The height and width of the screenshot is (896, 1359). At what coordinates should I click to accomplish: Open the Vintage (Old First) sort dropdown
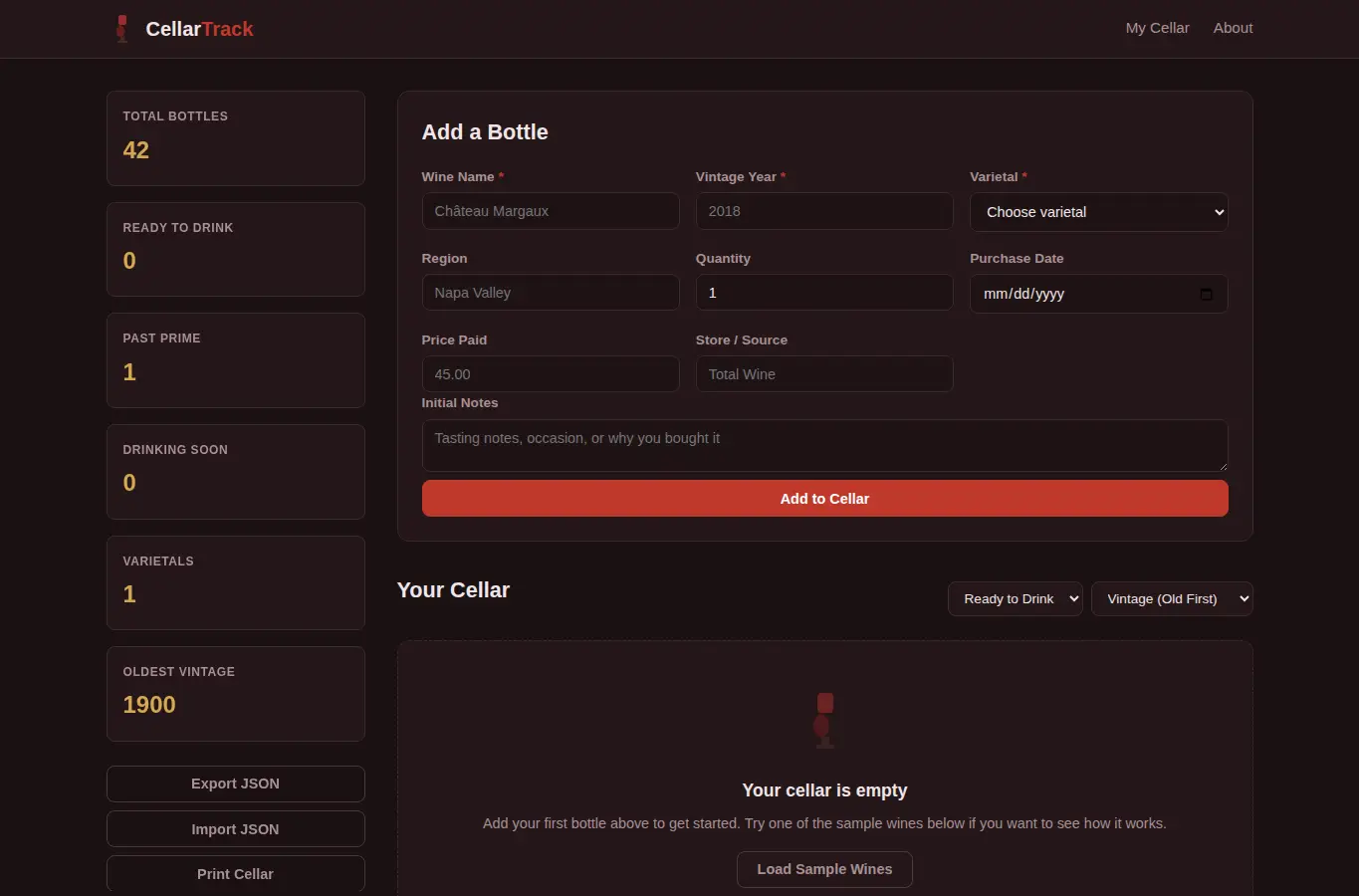coord(1172,598)
